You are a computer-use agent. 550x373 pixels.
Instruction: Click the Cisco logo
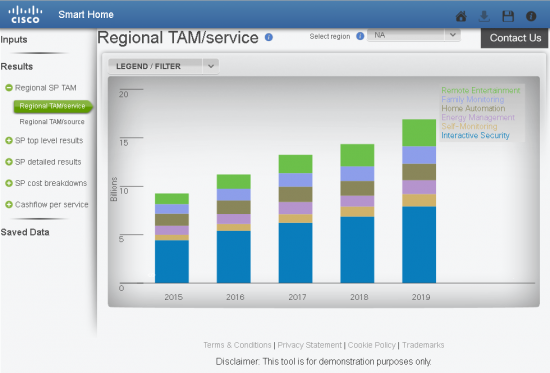[x=25, y=15]
